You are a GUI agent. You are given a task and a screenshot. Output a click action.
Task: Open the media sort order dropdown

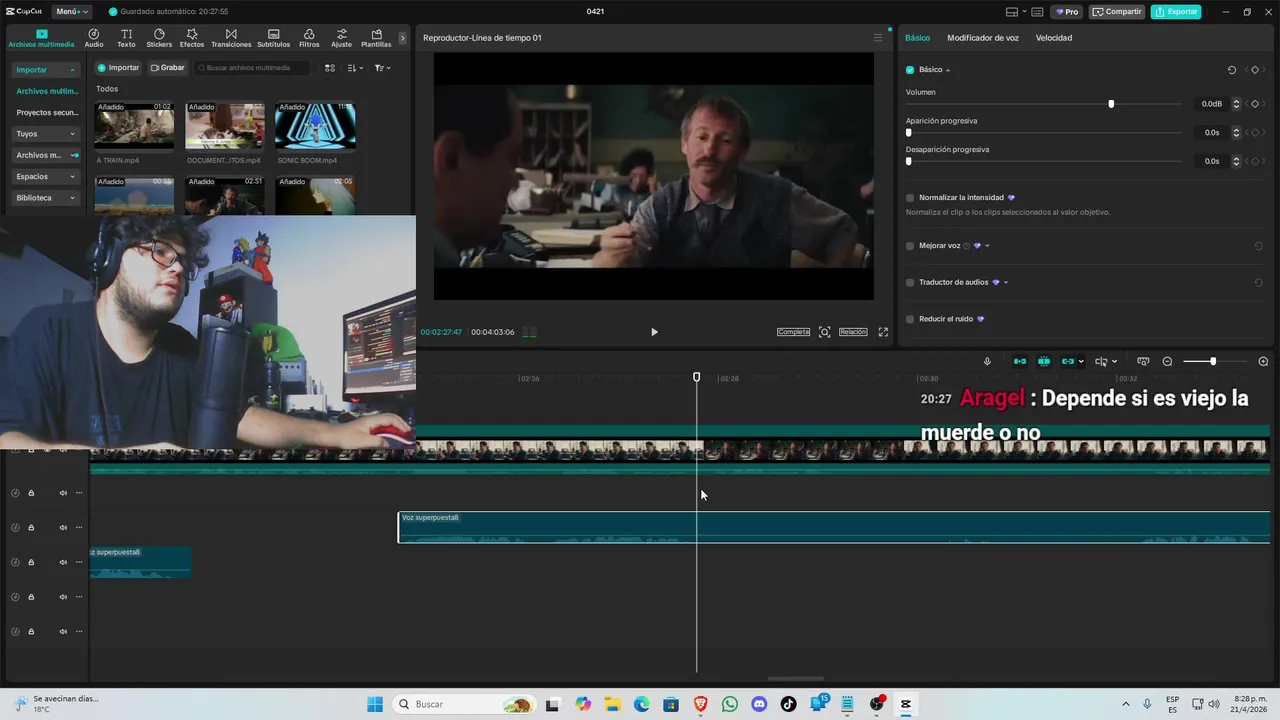tap(354, 68)
